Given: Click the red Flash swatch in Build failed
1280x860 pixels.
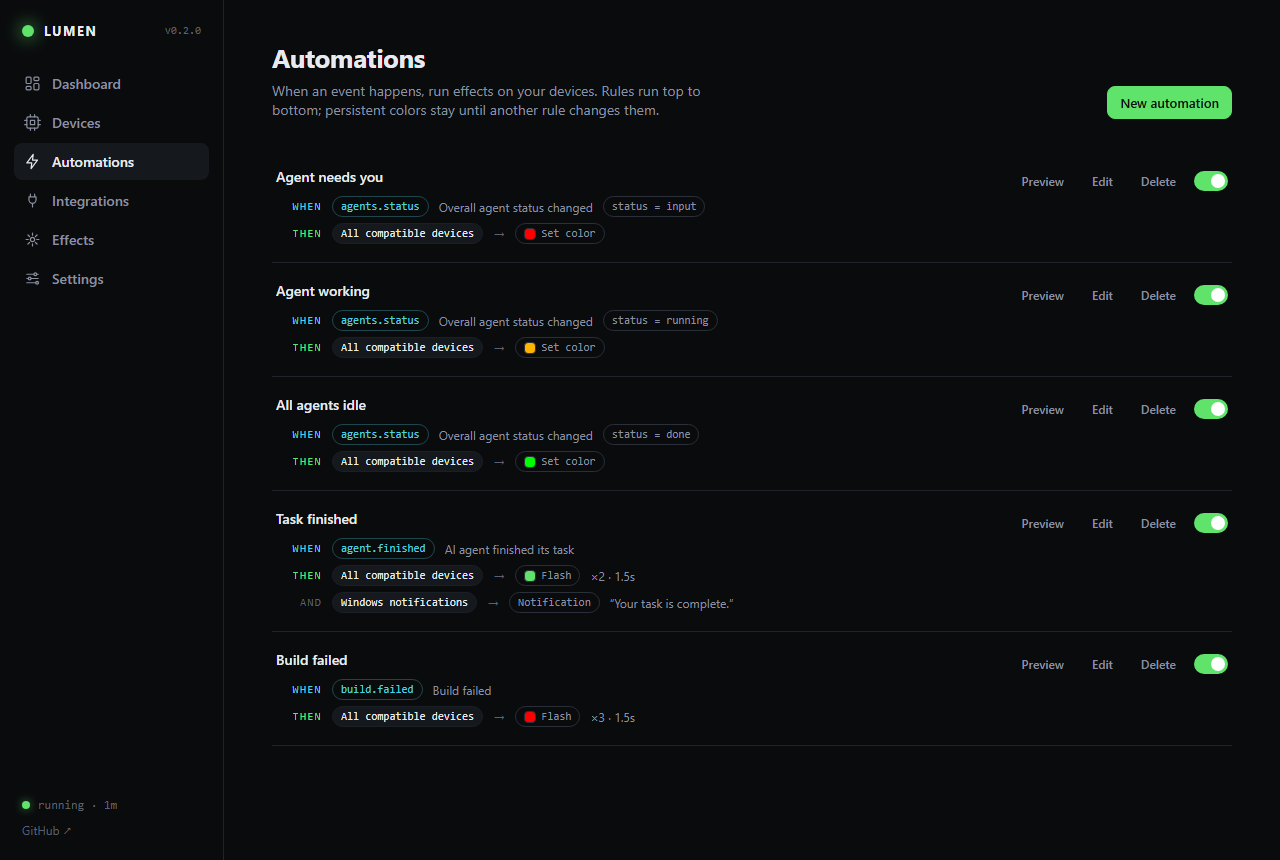Looking at the screenshot, I should click(x=530, y=717).
